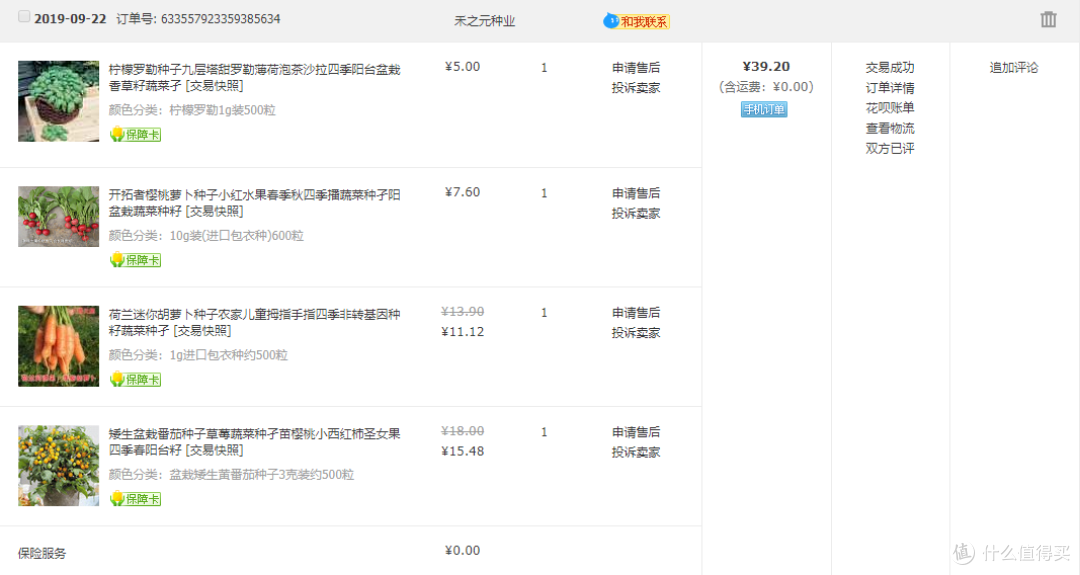Apply 申请售后 for 矮生番茄 item
The height and width of the screenshot is (575, 1080).
636,432
